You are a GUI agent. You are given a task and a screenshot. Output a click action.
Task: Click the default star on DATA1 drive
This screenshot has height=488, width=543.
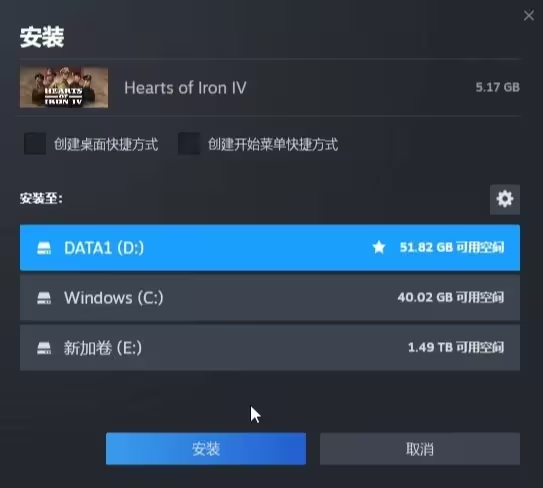tap(379, 247)
